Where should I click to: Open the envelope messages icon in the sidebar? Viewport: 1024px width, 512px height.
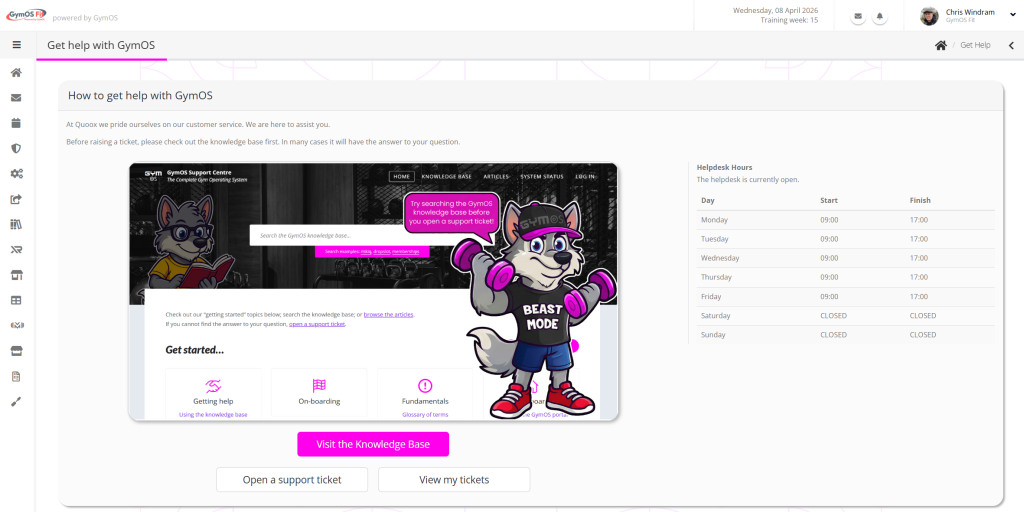[x=16, y=98]
